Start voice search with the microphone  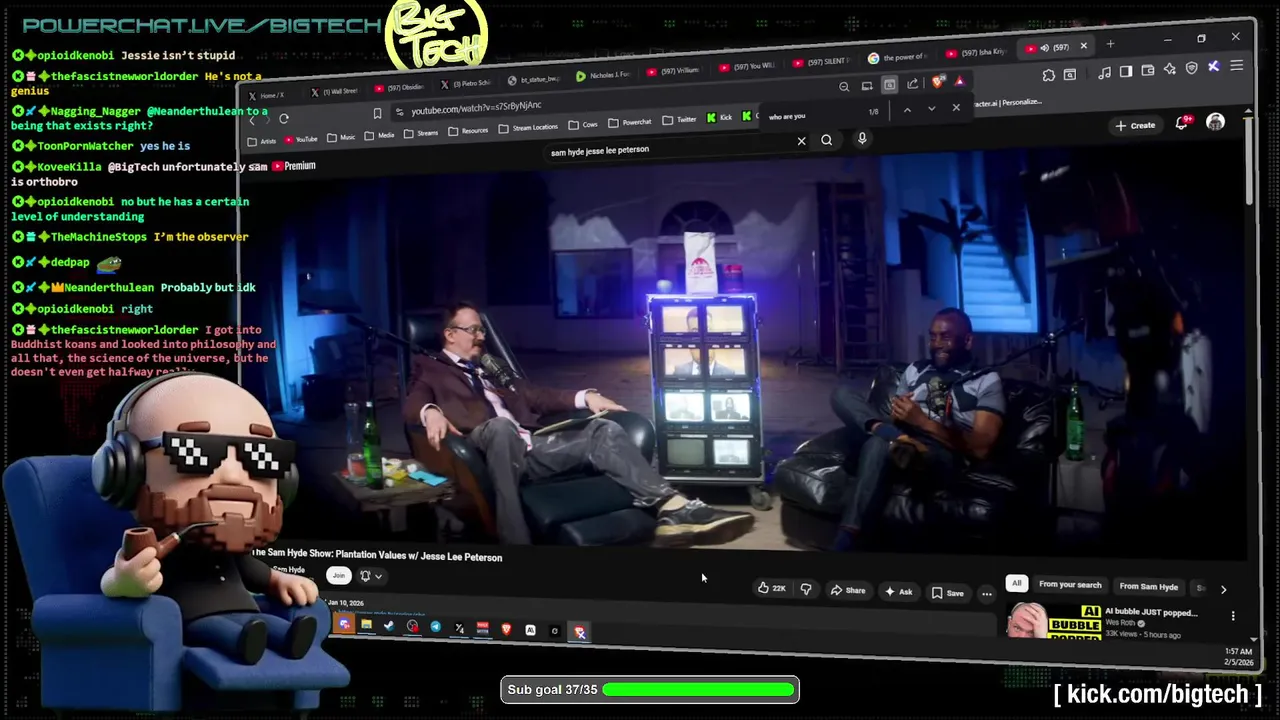click(x=862, y=138)
